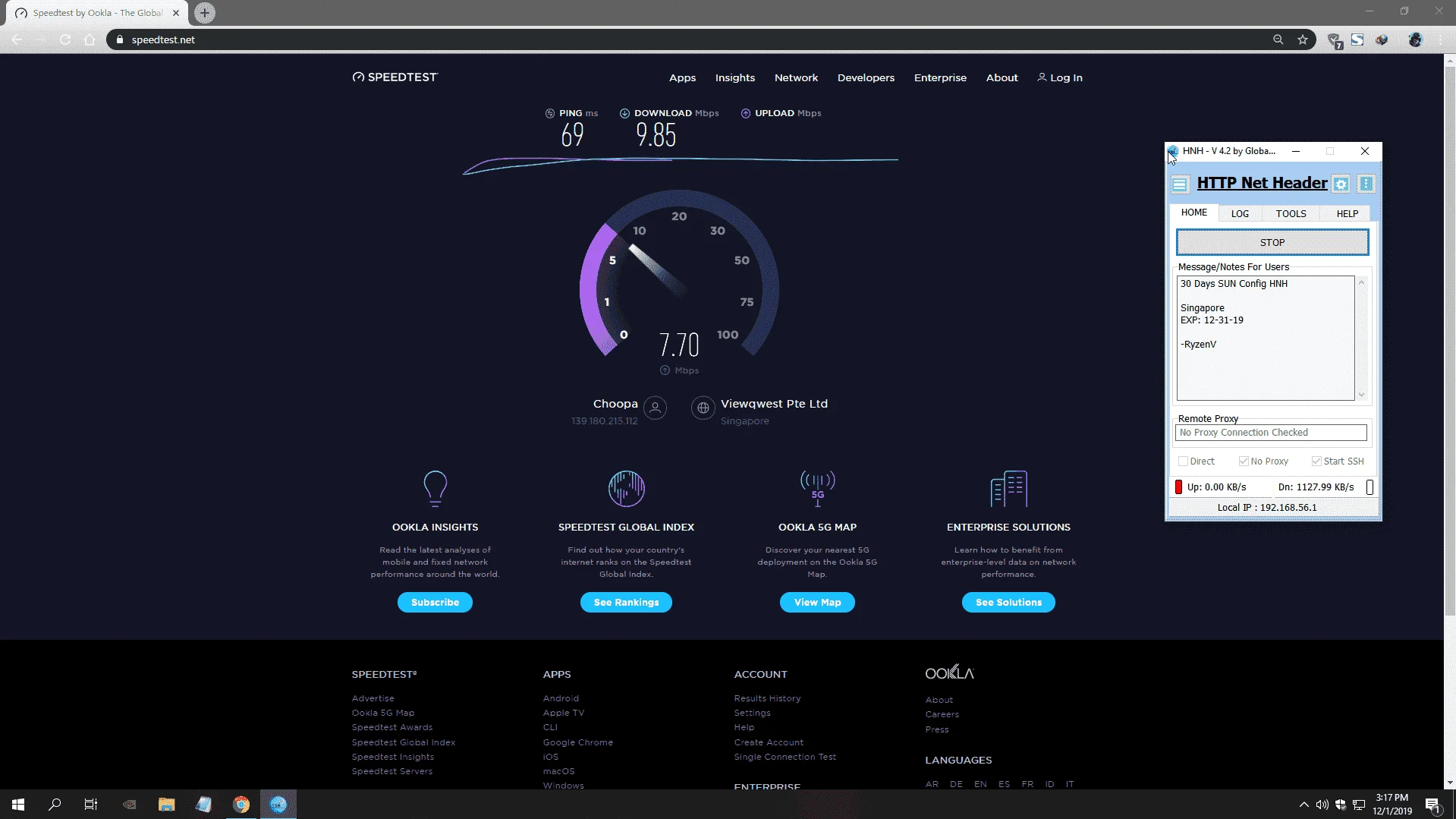Click the See Rankings button

tap(626, 603)
